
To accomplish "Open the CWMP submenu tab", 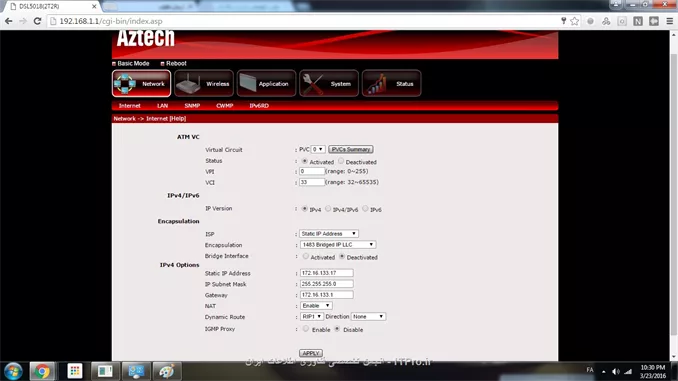I will (224, 106).
